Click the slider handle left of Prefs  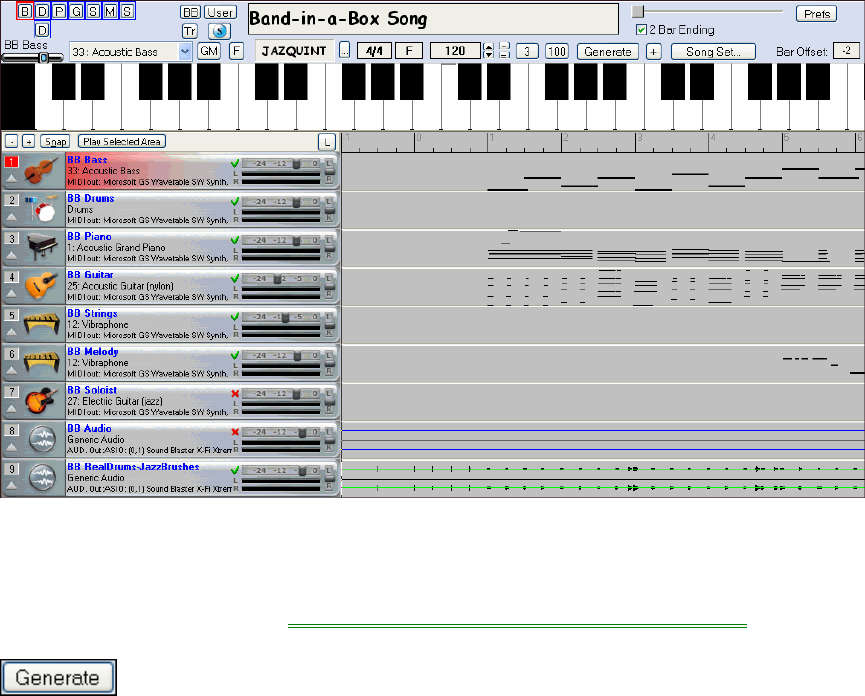coord(638,12)
